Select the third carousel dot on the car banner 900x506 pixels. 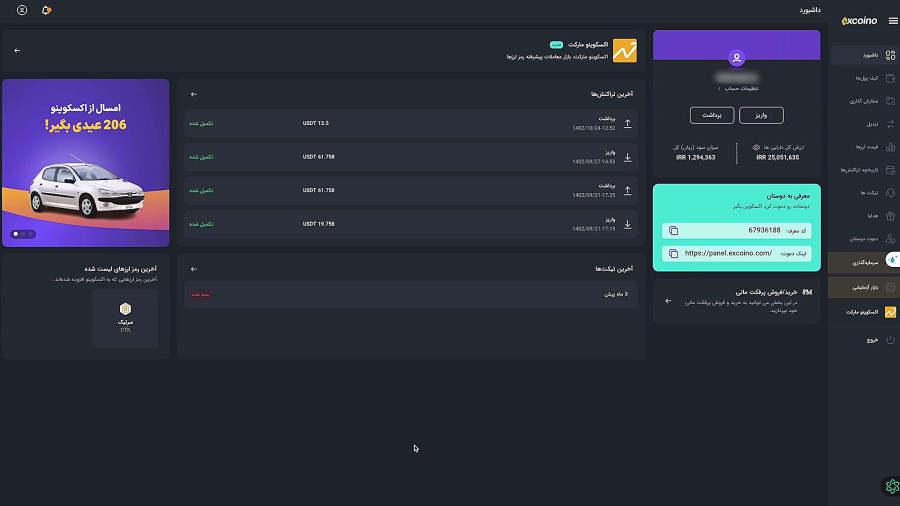coord(31,234)
